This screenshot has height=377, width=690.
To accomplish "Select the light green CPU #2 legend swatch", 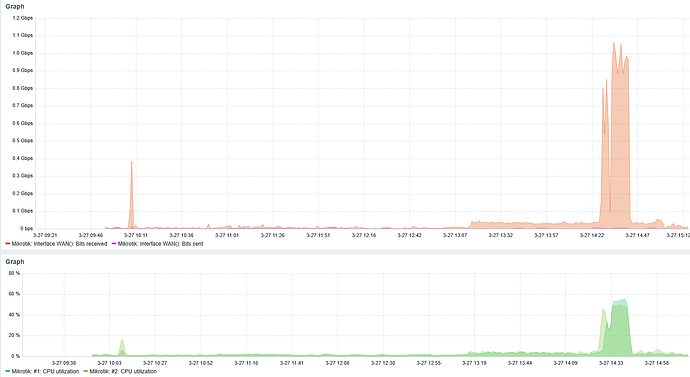I will tap(86, 371).
